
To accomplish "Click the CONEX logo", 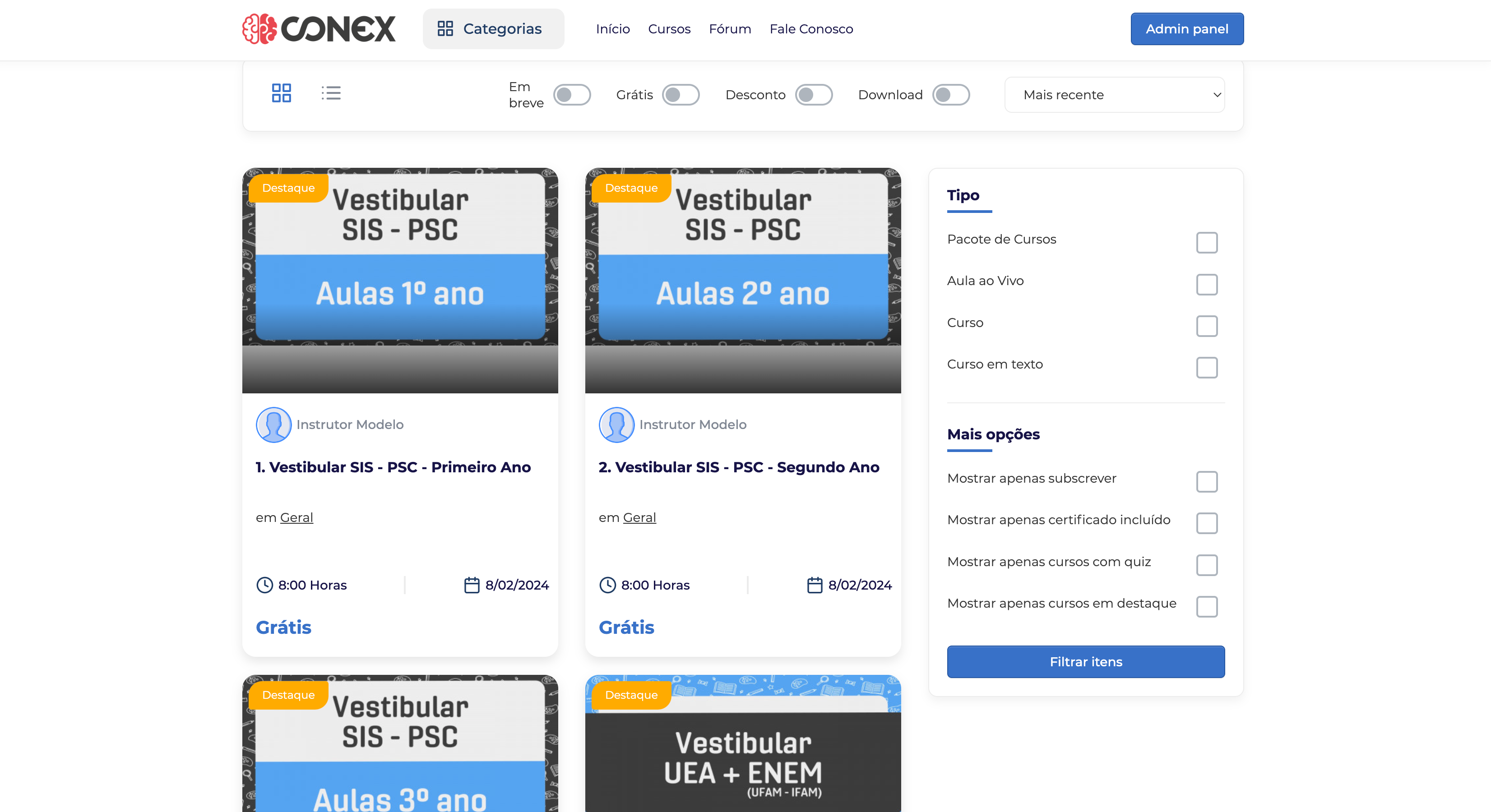I will [x=318, y=28].
